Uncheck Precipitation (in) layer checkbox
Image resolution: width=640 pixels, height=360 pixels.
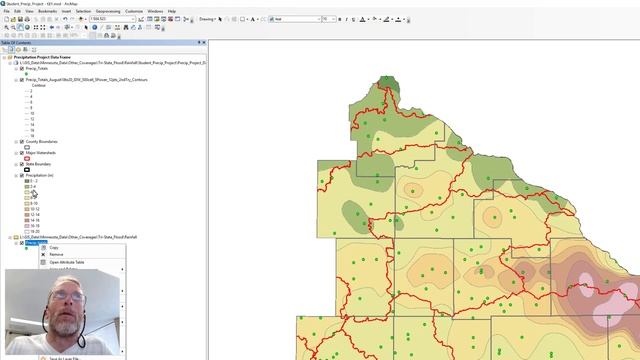pyautogui.click(x=22, y=176)
